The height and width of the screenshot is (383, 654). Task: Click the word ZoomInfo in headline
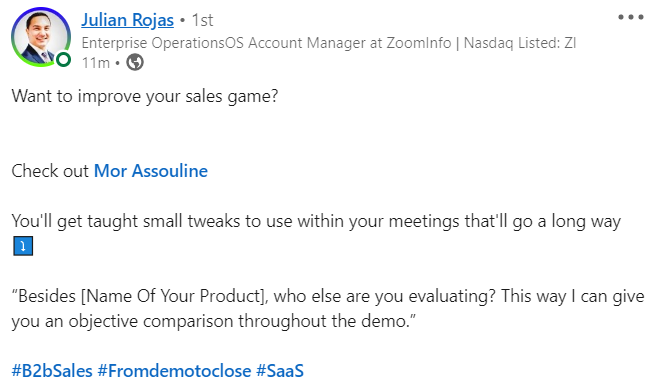(x=419, y=43)
